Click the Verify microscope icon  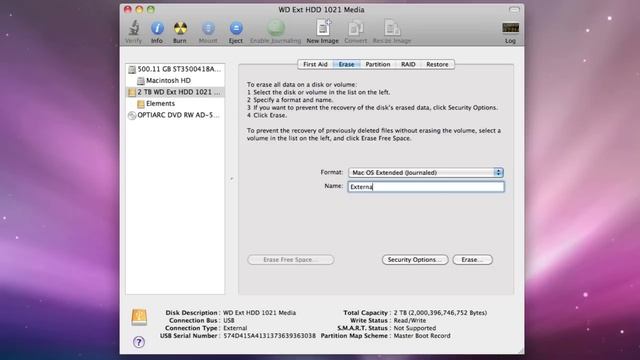click(x=134, y=28)
